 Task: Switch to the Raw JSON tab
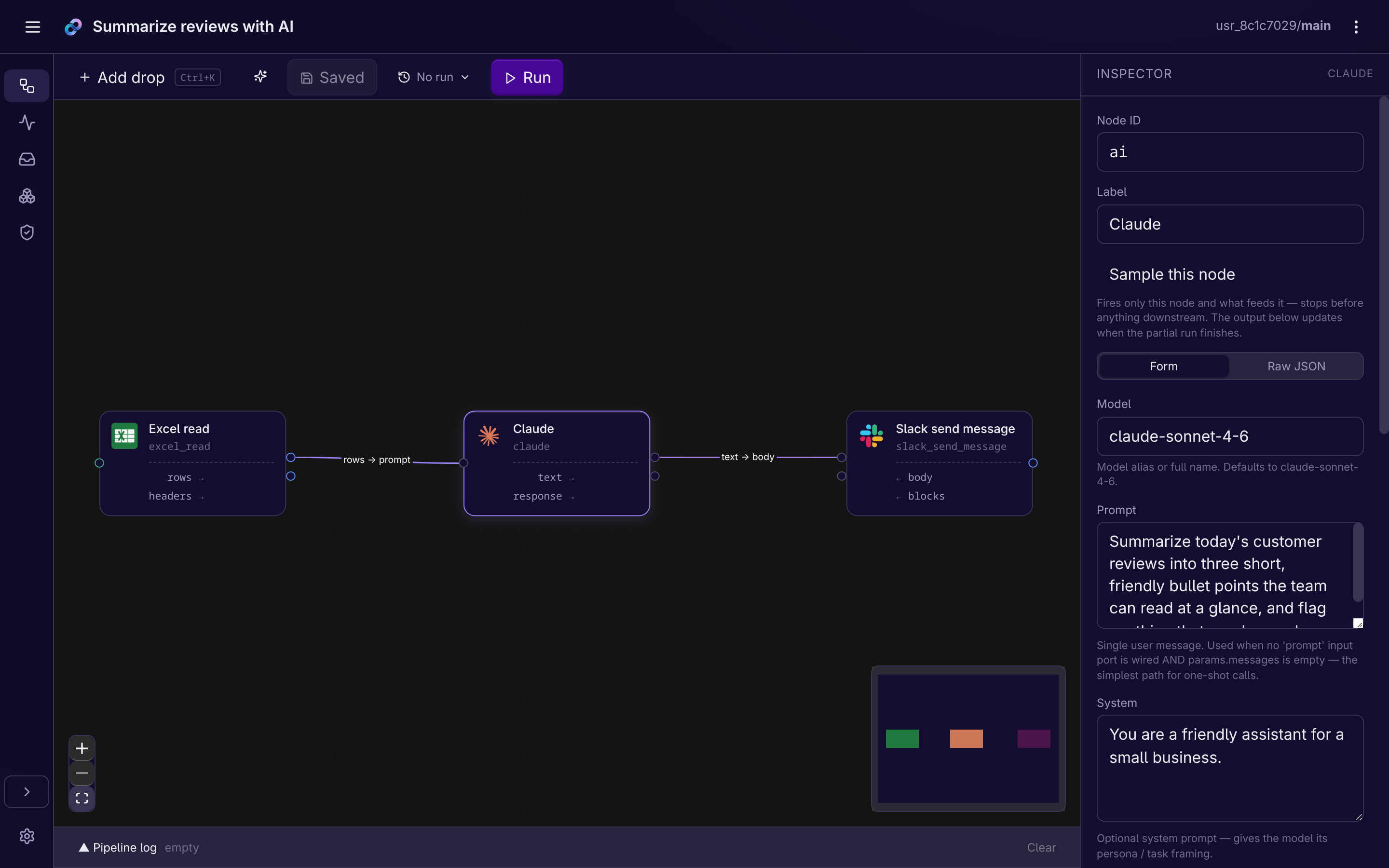[x=1296, y=366]
